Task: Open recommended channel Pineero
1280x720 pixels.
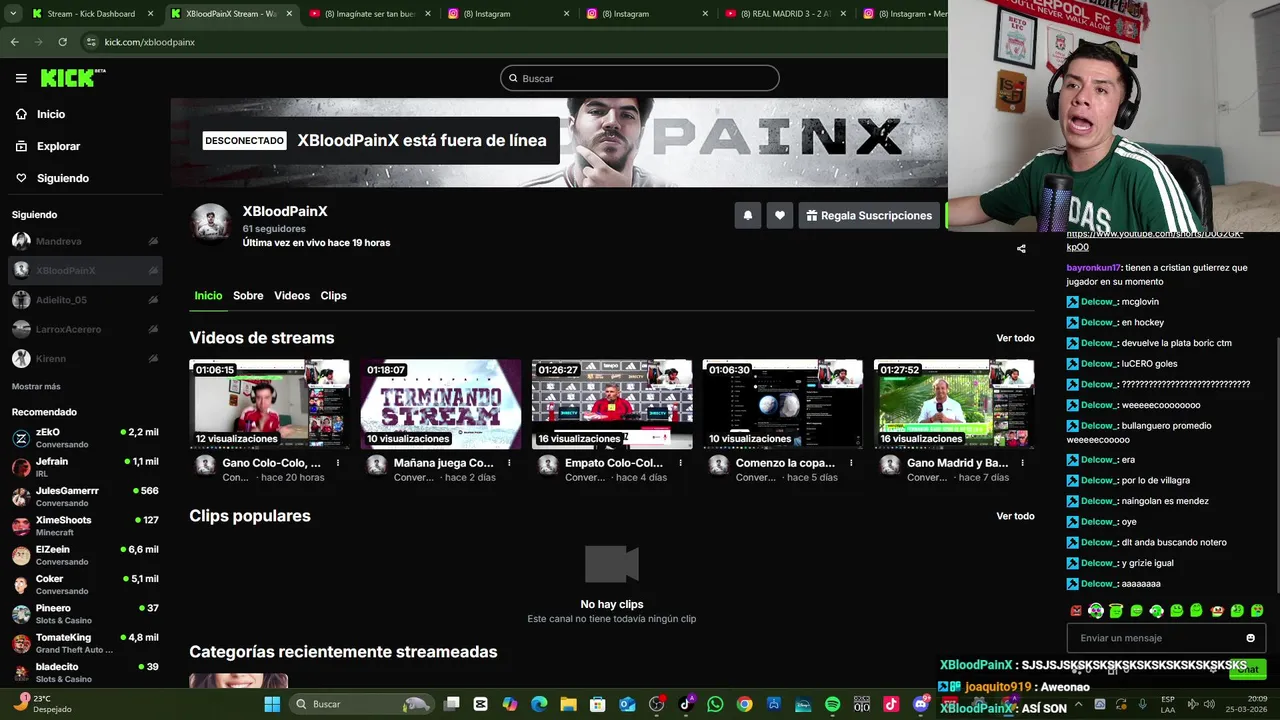Action: point(85,614)
